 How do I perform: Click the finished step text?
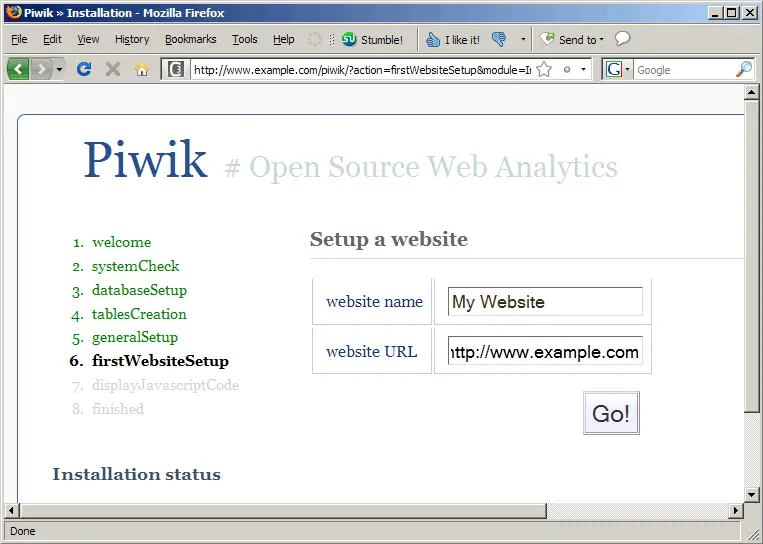pos(118,409)
